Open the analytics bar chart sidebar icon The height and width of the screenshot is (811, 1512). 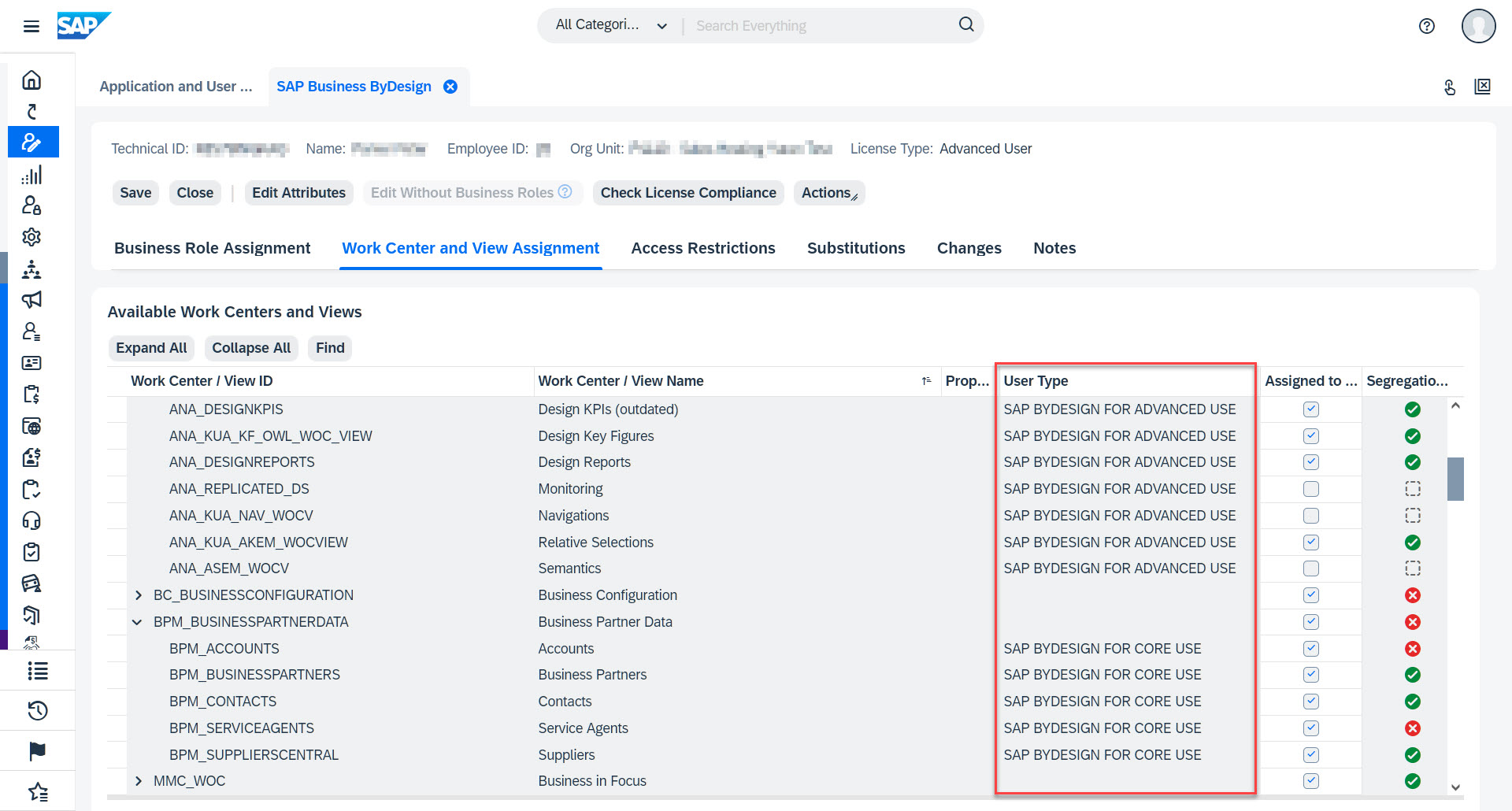tap(31, 174)
